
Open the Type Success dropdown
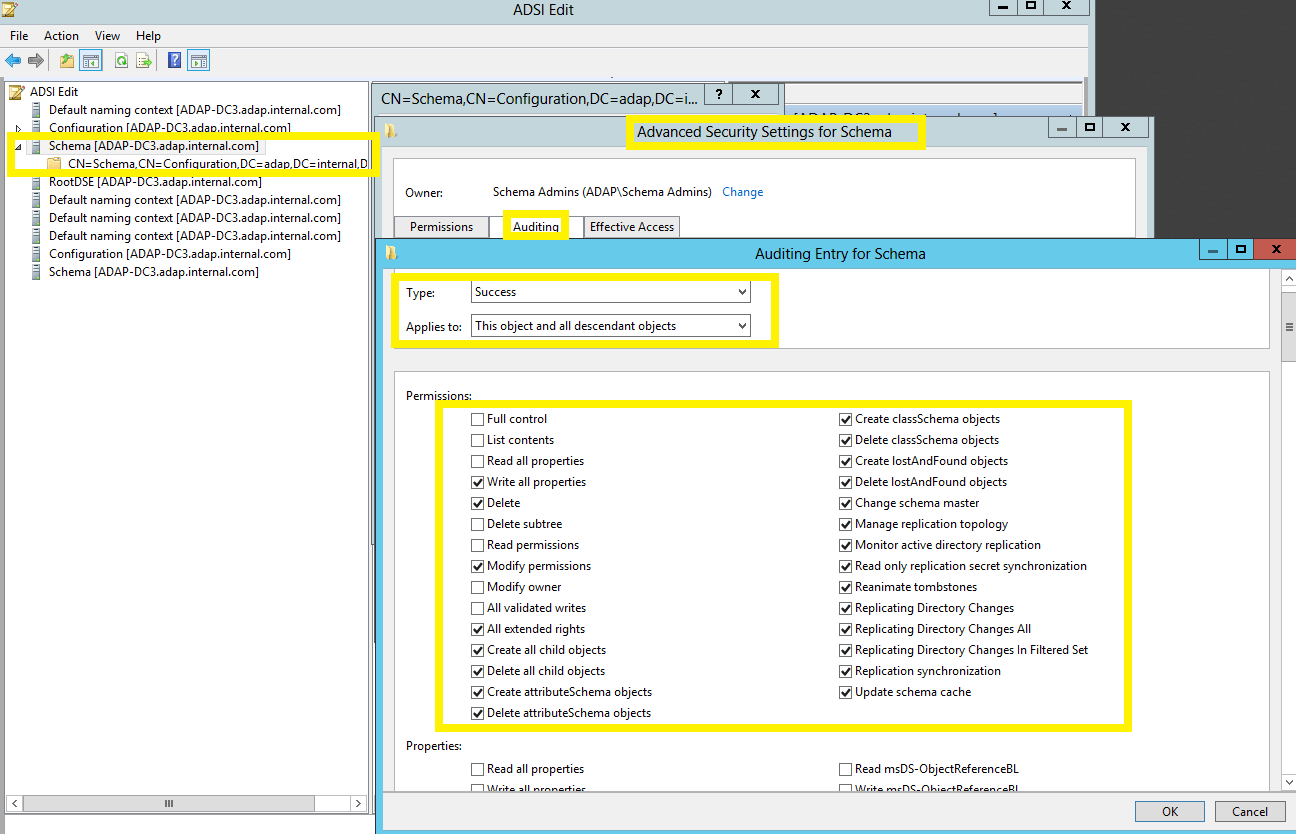click(x=610, y=292)
